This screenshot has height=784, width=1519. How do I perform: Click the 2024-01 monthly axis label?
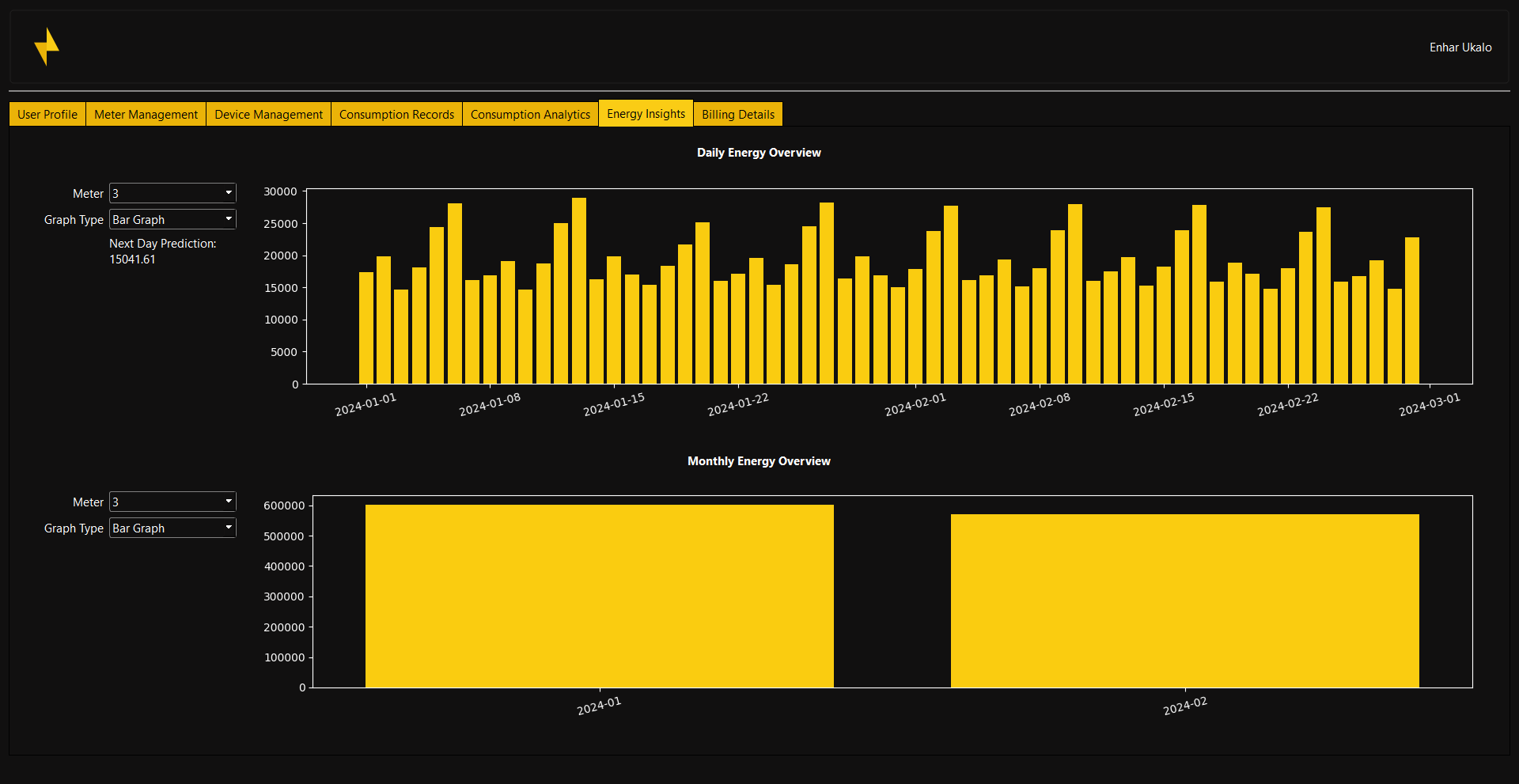(599, 706)
